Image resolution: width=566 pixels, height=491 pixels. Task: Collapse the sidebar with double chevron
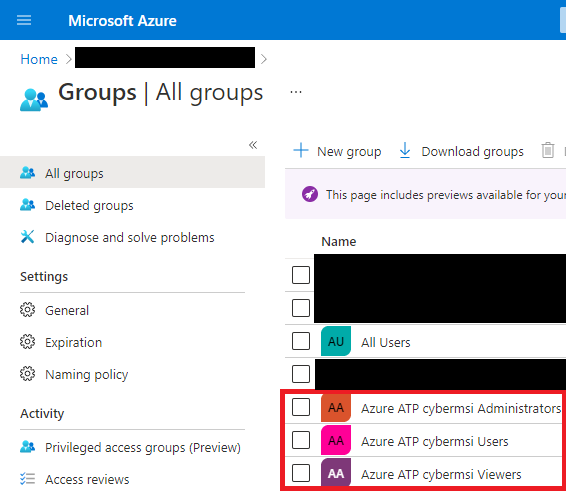point(253,145)
